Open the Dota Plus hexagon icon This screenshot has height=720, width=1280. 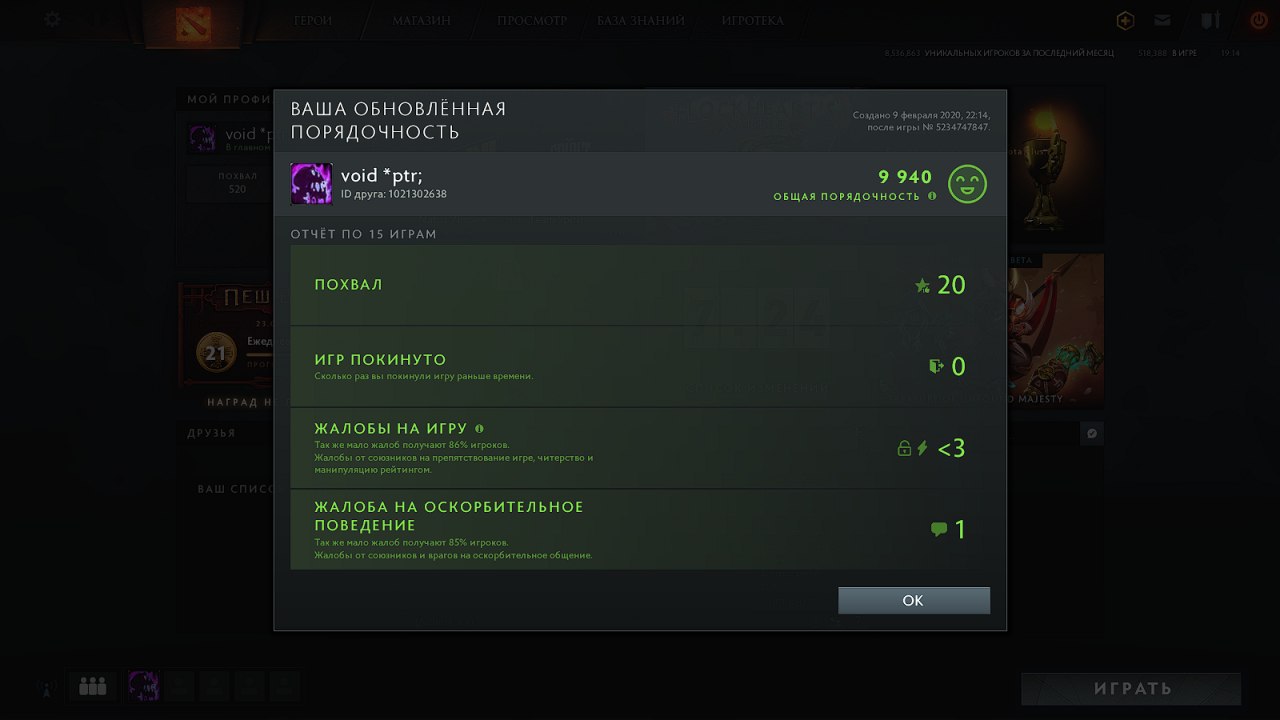tap(1125, 20)
